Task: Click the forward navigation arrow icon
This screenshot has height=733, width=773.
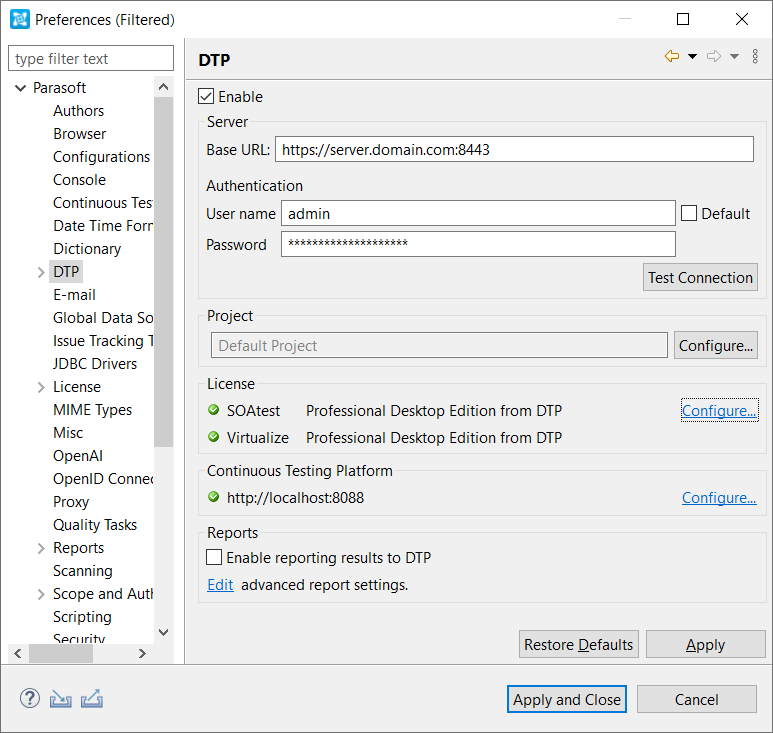Action: click(x=714, y=56)
